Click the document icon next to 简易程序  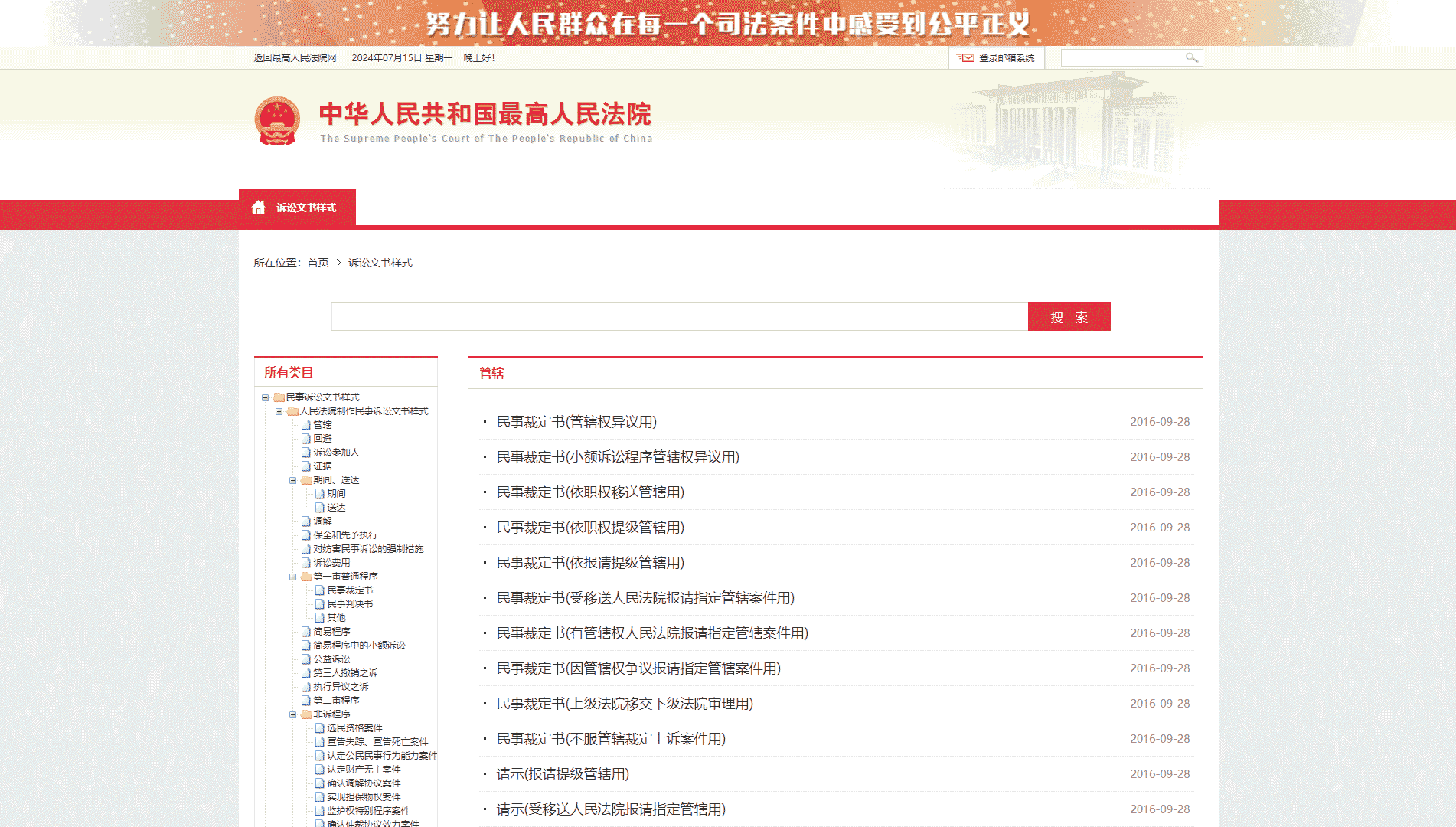point(306,632)
